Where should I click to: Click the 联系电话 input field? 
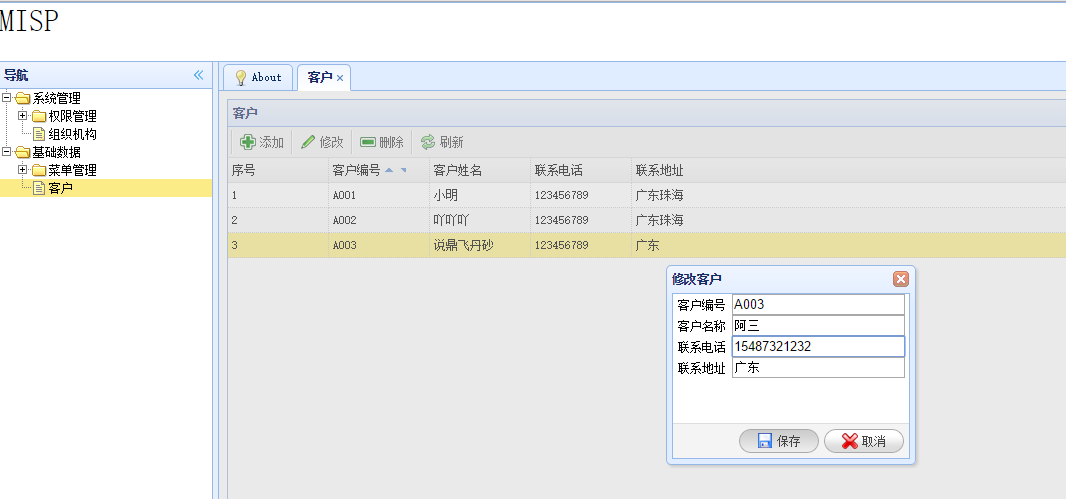click(x=819, y=347)
